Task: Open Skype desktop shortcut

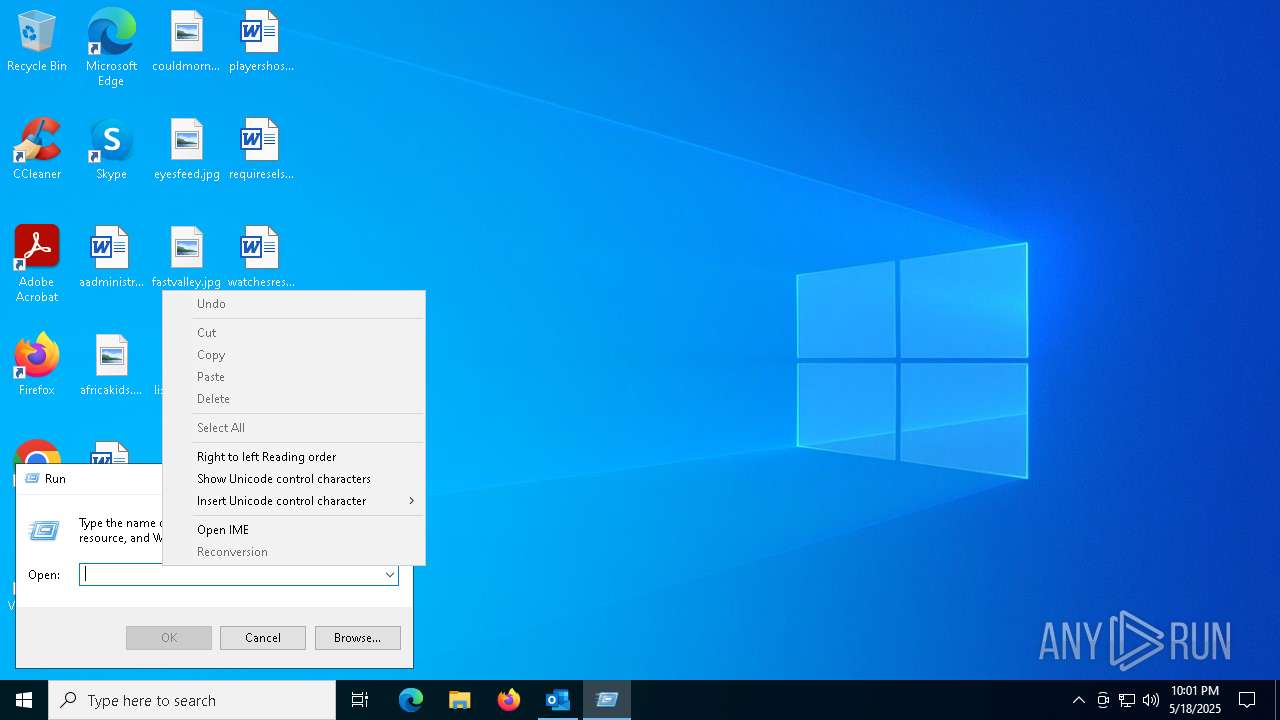Action: coord(111,150)
